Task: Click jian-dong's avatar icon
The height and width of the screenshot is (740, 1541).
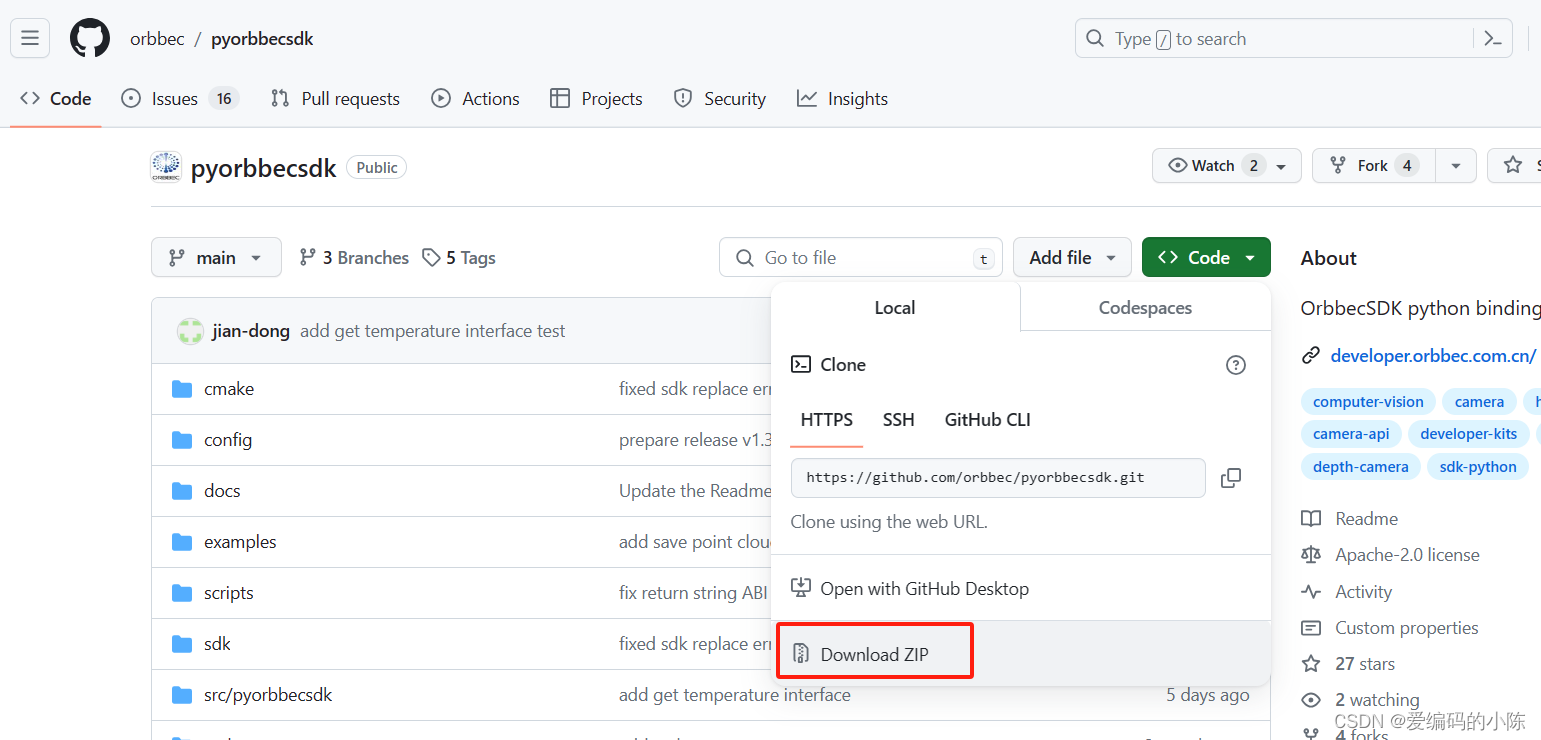Action: [190, 331]
